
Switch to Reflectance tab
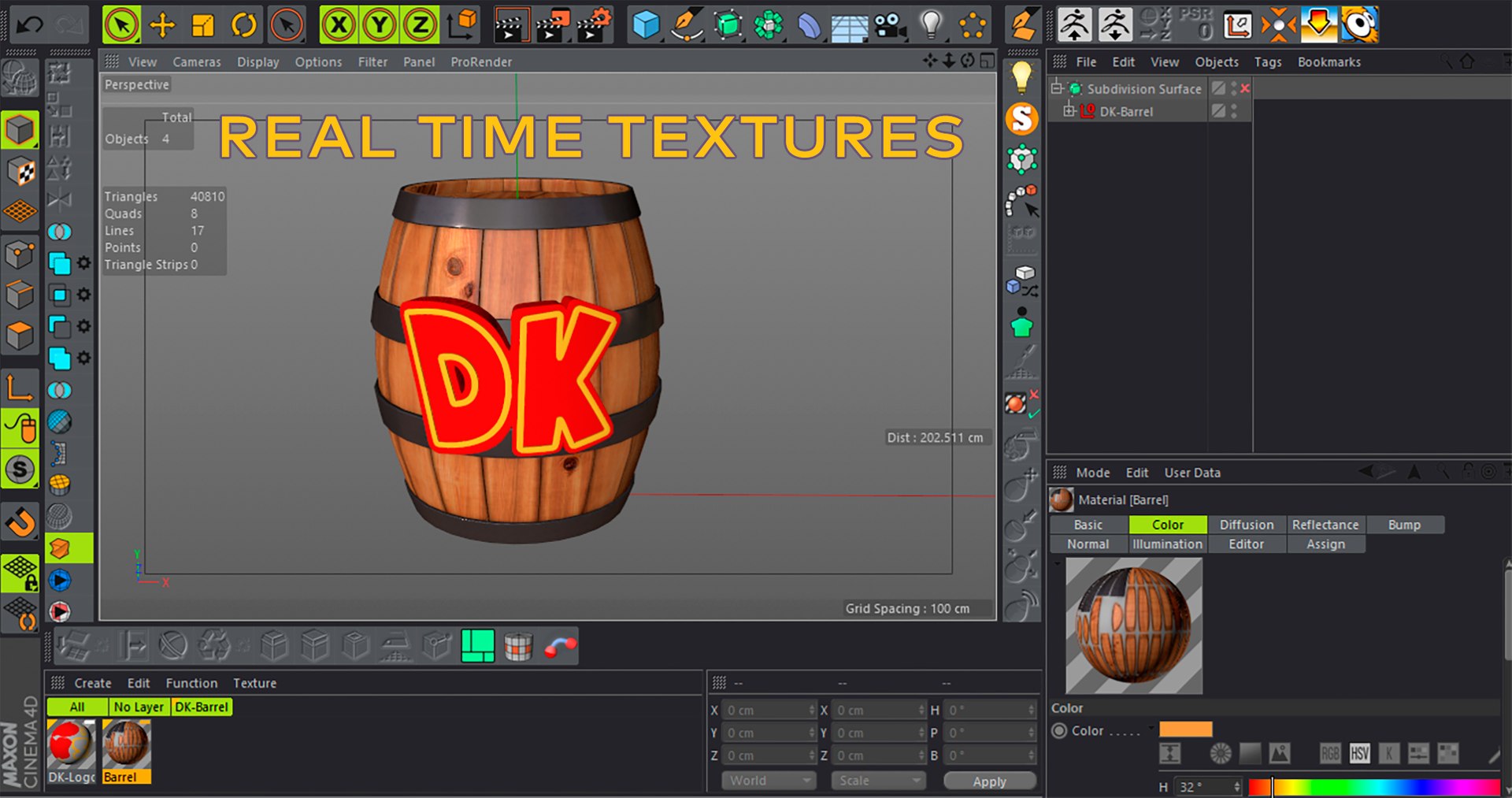tap(1325, 525)
